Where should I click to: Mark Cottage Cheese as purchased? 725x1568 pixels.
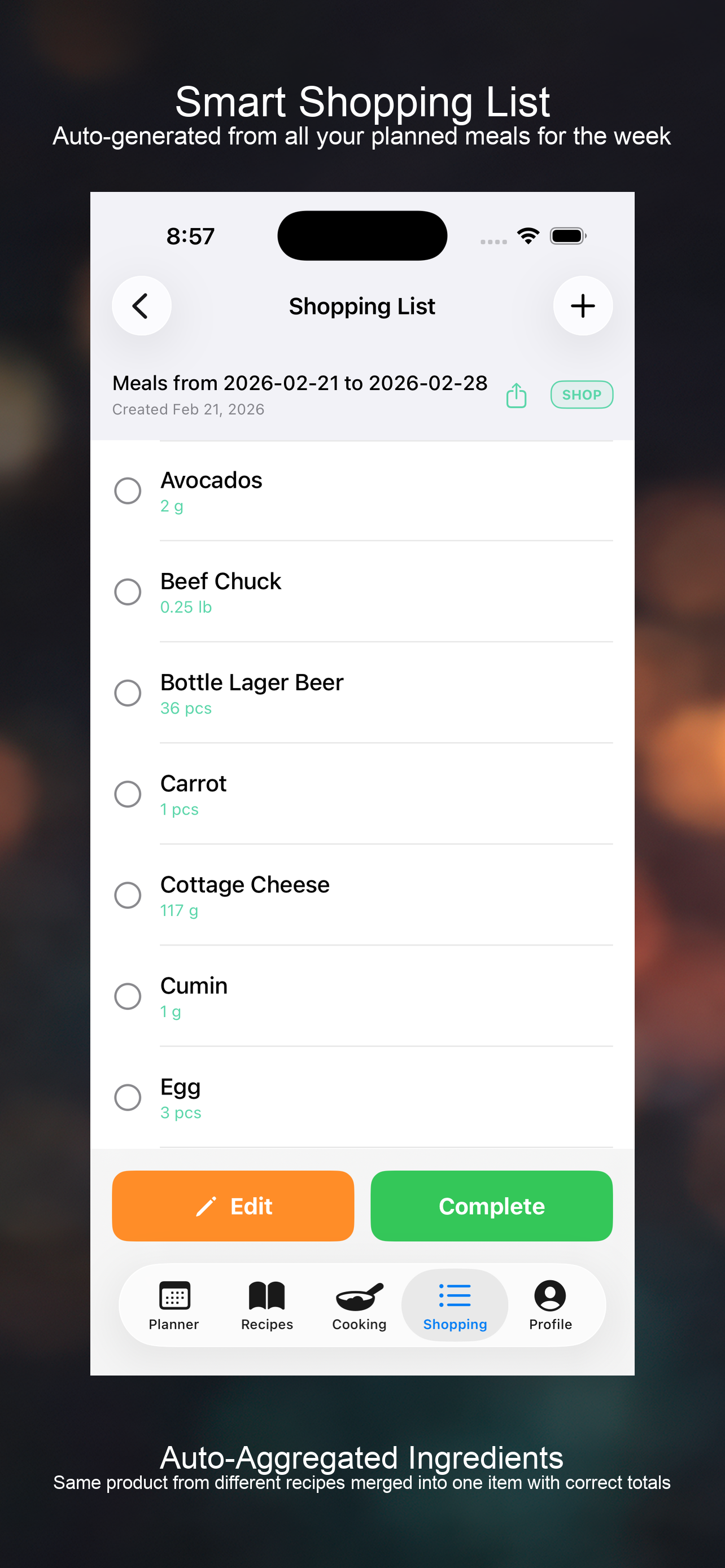click(x=128, y=895)
